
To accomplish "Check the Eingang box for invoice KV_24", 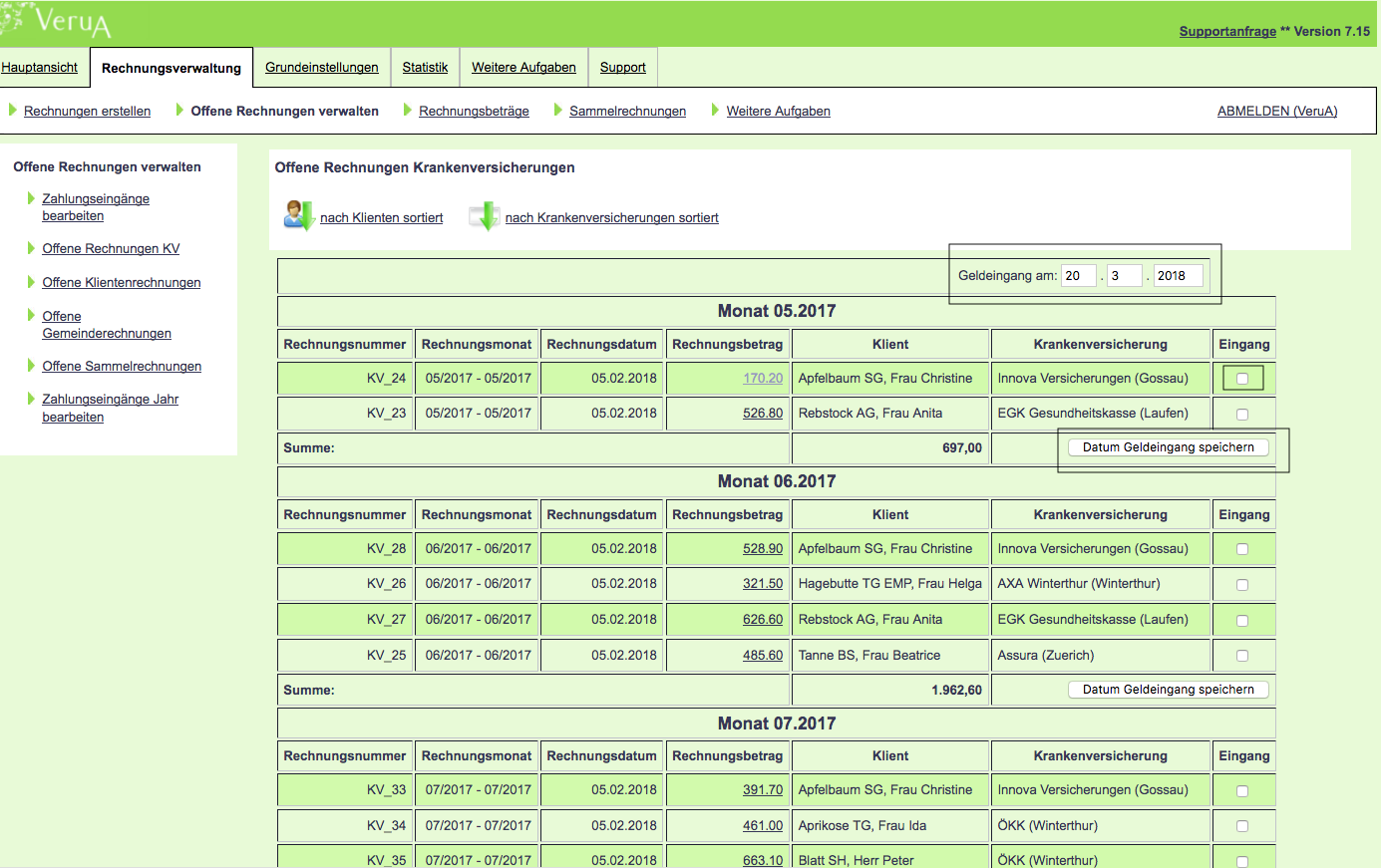I will coord(1242,379).
